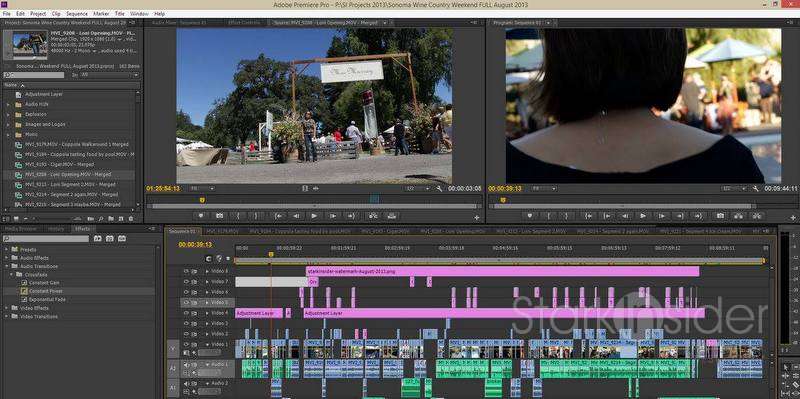Toggle first accelerated effects filter icon
This screenshot has height=399, width=800.
coord(97,239)
